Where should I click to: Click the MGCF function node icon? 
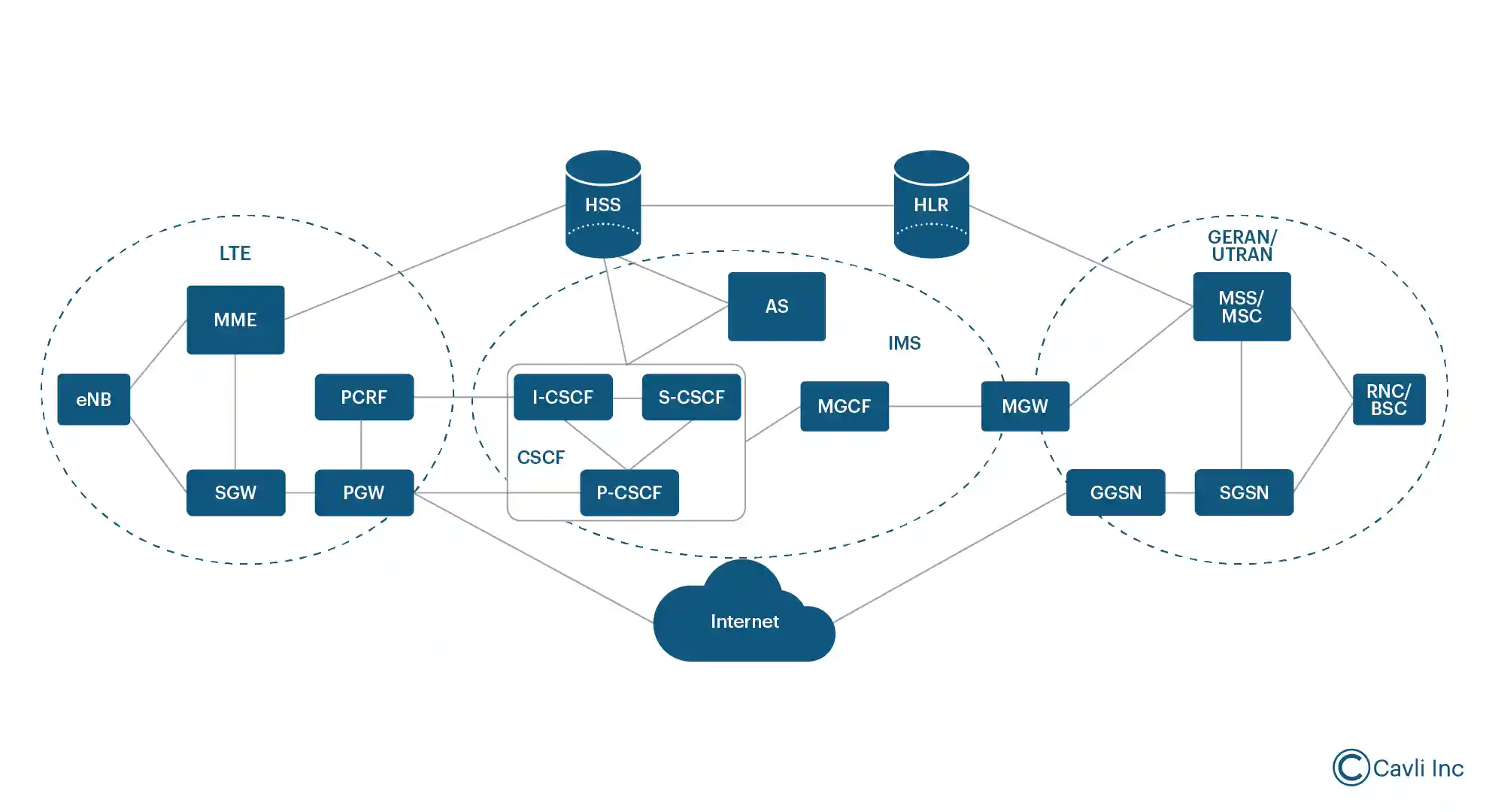pyautogui.click(x=844, y=404)
